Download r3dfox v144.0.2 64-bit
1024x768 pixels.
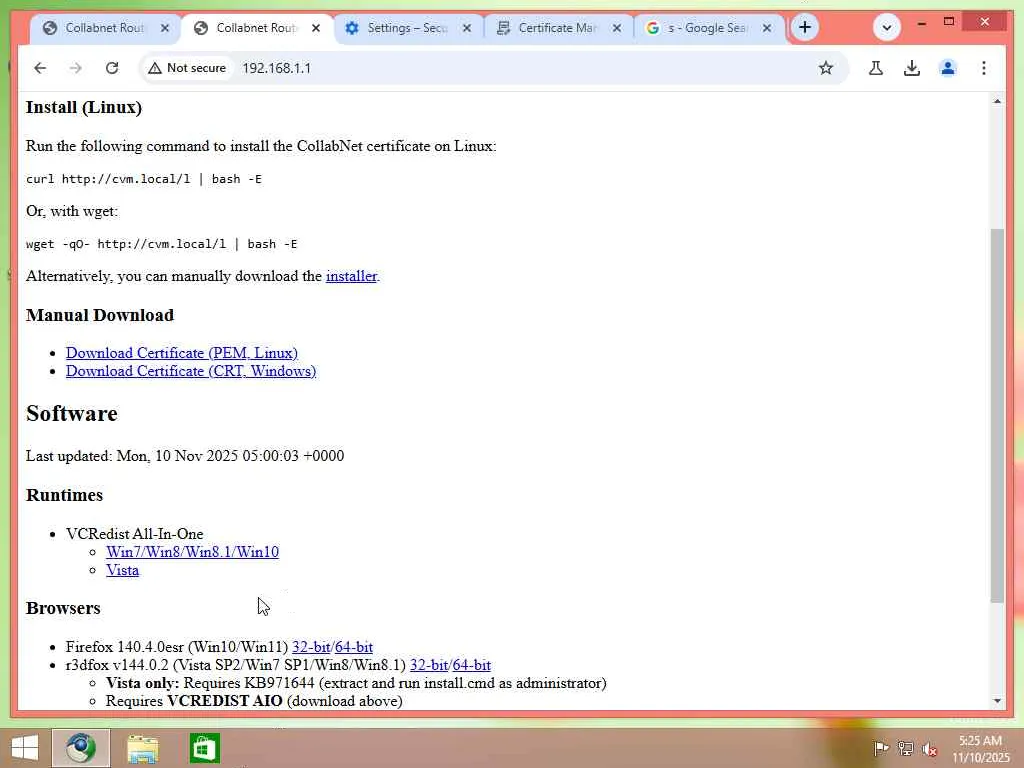(472, 665)
